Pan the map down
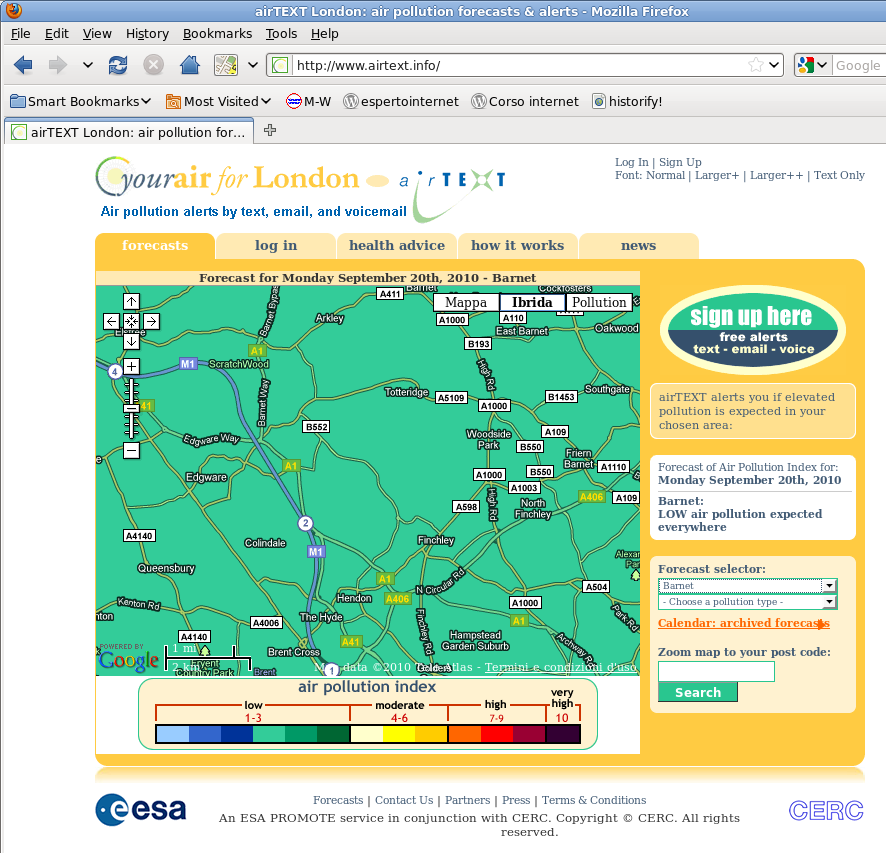Screen dimensions: 886x853 (x=131, y=341)
